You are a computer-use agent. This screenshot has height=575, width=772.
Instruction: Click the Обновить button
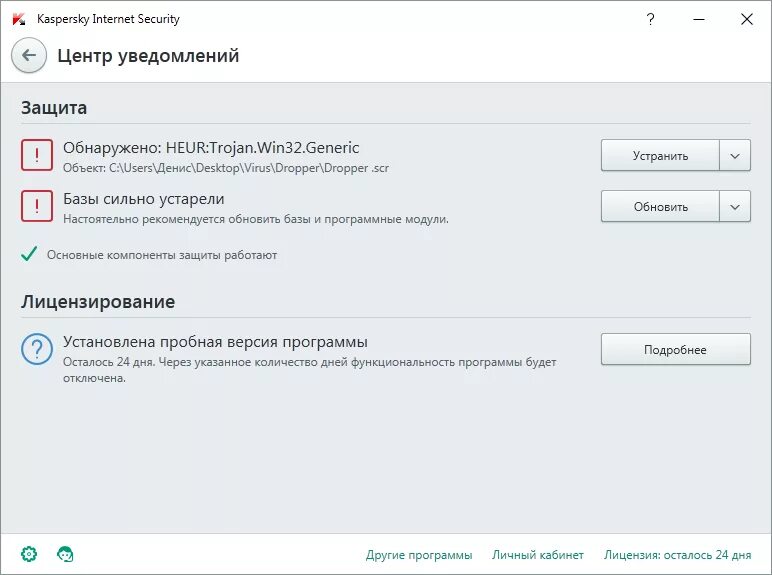click(x=660, y=207)
